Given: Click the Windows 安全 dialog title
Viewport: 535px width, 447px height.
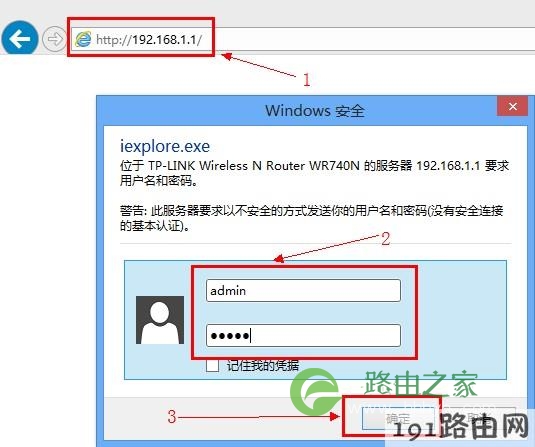Looking at the screenshot, I should click(x=315, y=111).
